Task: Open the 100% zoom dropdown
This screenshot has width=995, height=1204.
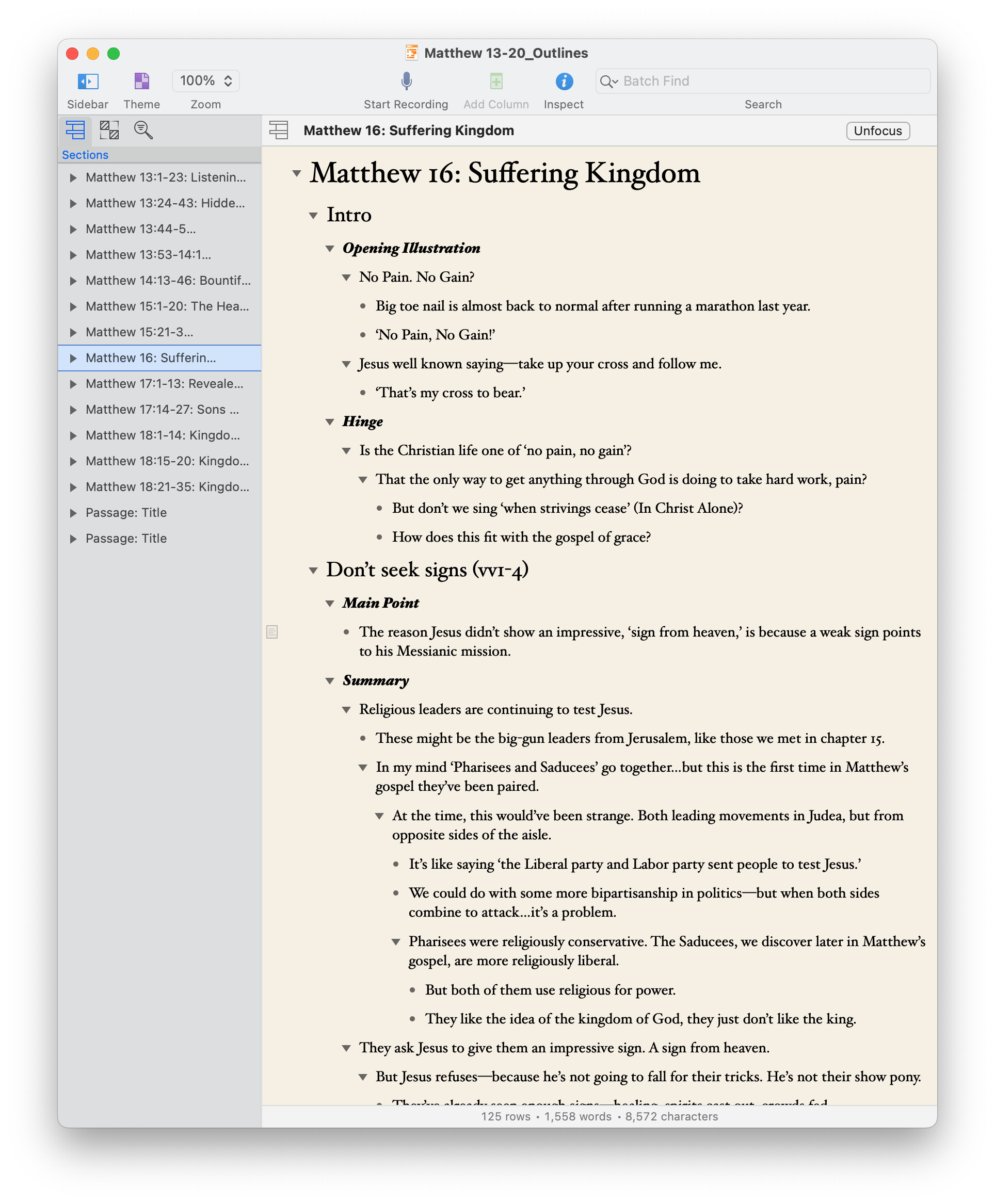Action: pos(206,81)
